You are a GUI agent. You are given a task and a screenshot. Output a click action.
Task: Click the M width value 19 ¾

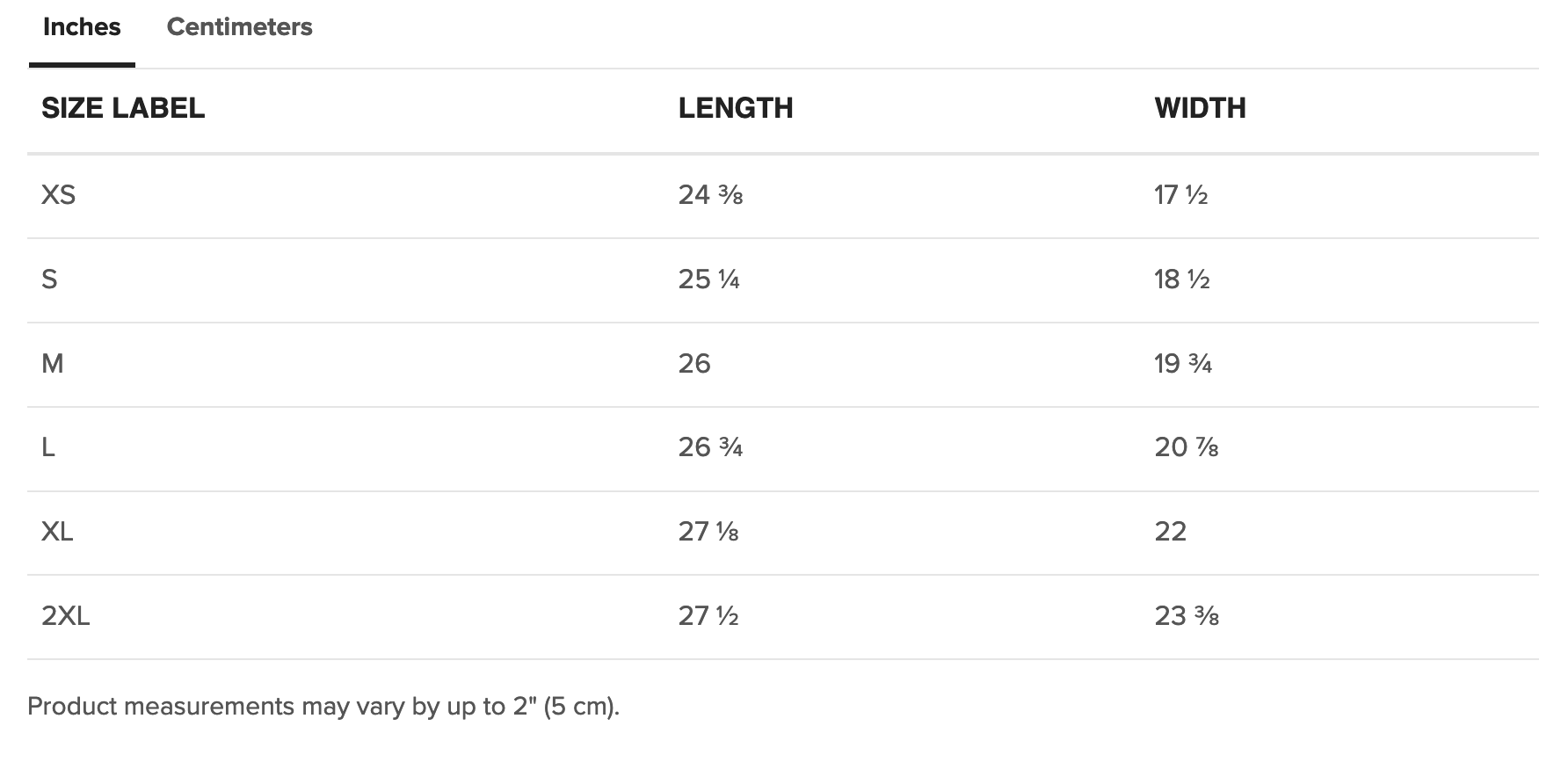coord(1183,364)
